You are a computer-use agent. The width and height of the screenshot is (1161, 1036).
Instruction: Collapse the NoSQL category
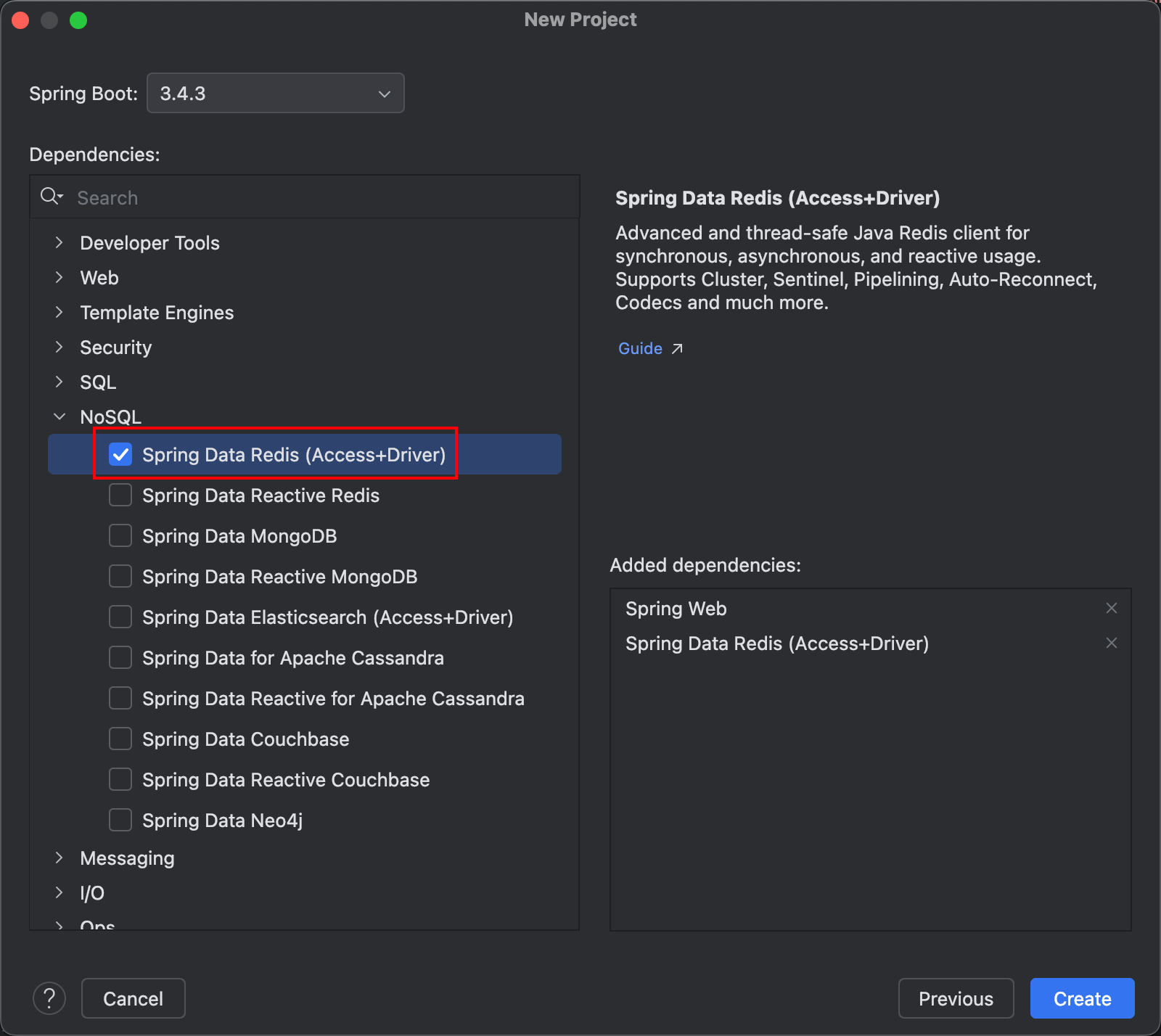[60, 416]
